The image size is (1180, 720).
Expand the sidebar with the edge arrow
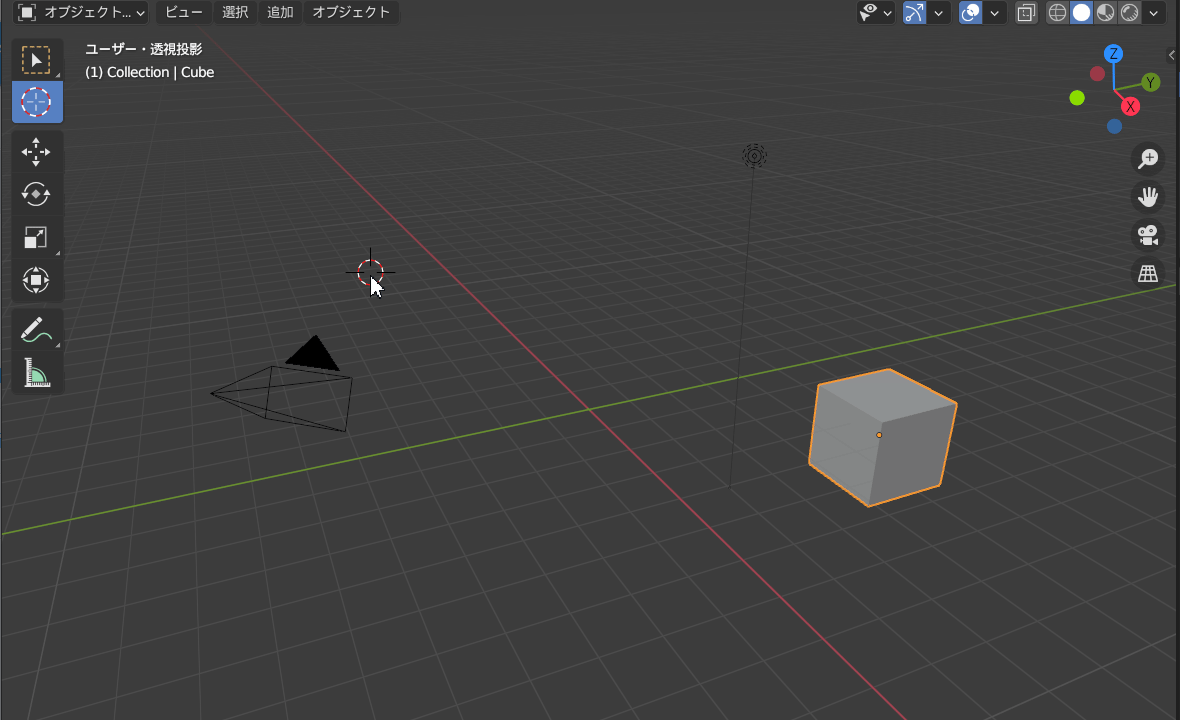click(1172, 55)
